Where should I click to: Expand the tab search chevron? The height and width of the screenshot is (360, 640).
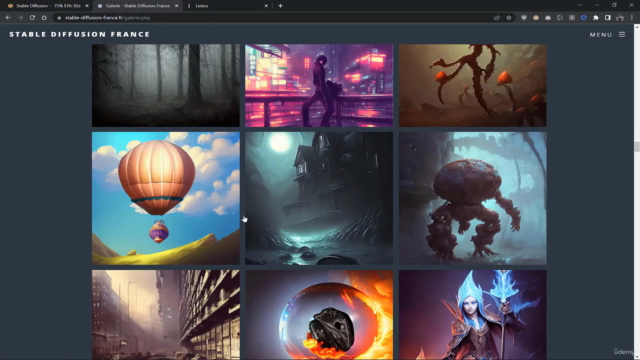click(580, 5)
